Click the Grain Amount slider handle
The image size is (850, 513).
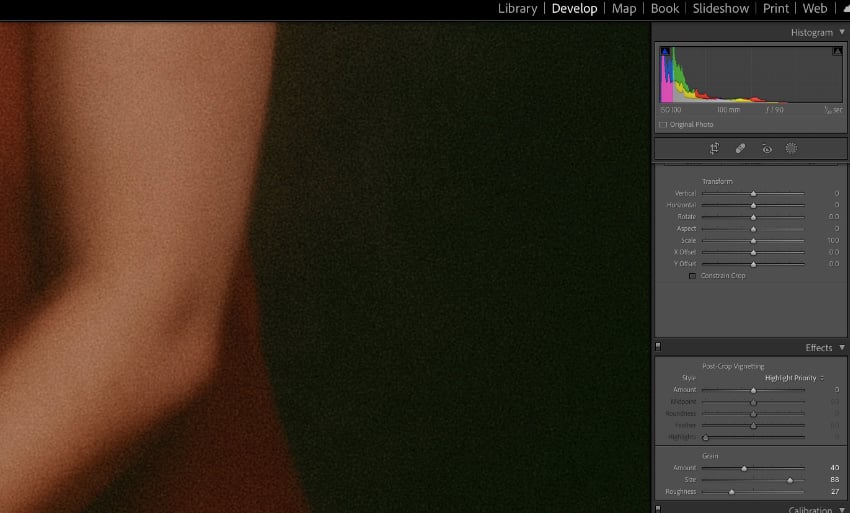click(x=744, y=468)
